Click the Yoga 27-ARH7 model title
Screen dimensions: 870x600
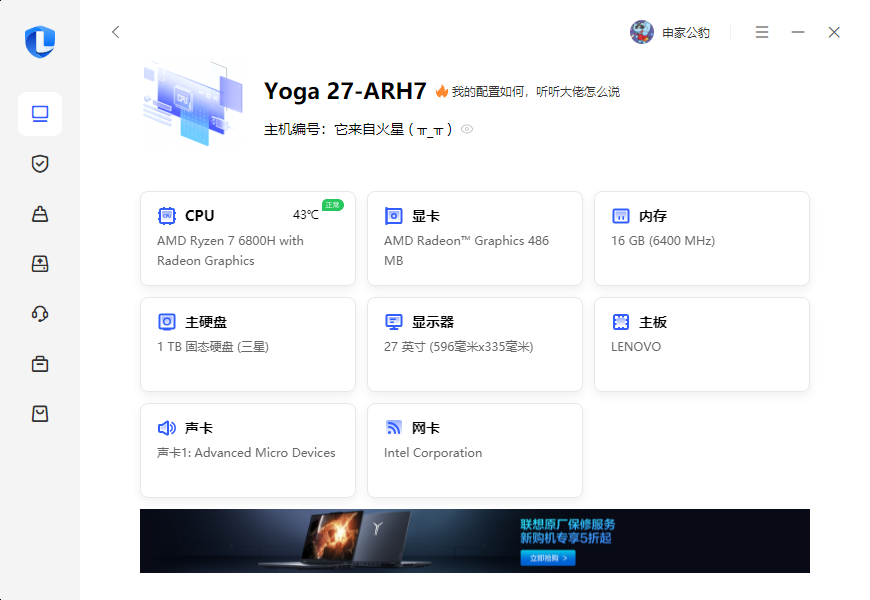click(345, 91)
